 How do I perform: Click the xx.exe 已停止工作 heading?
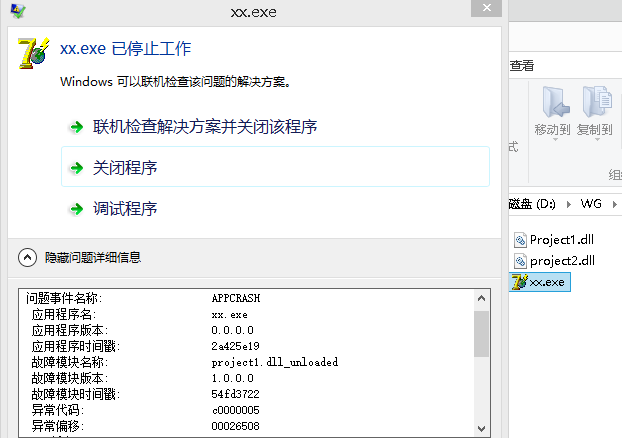coord(125,49)
